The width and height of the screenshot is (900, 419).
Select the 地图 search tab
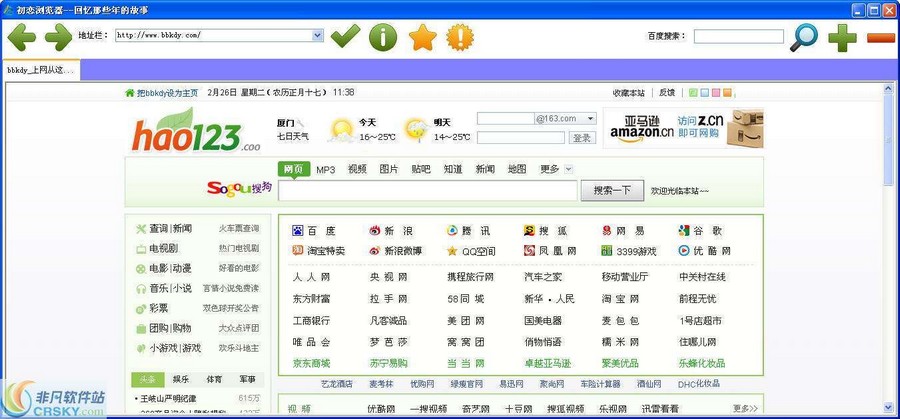click(517, 169)
